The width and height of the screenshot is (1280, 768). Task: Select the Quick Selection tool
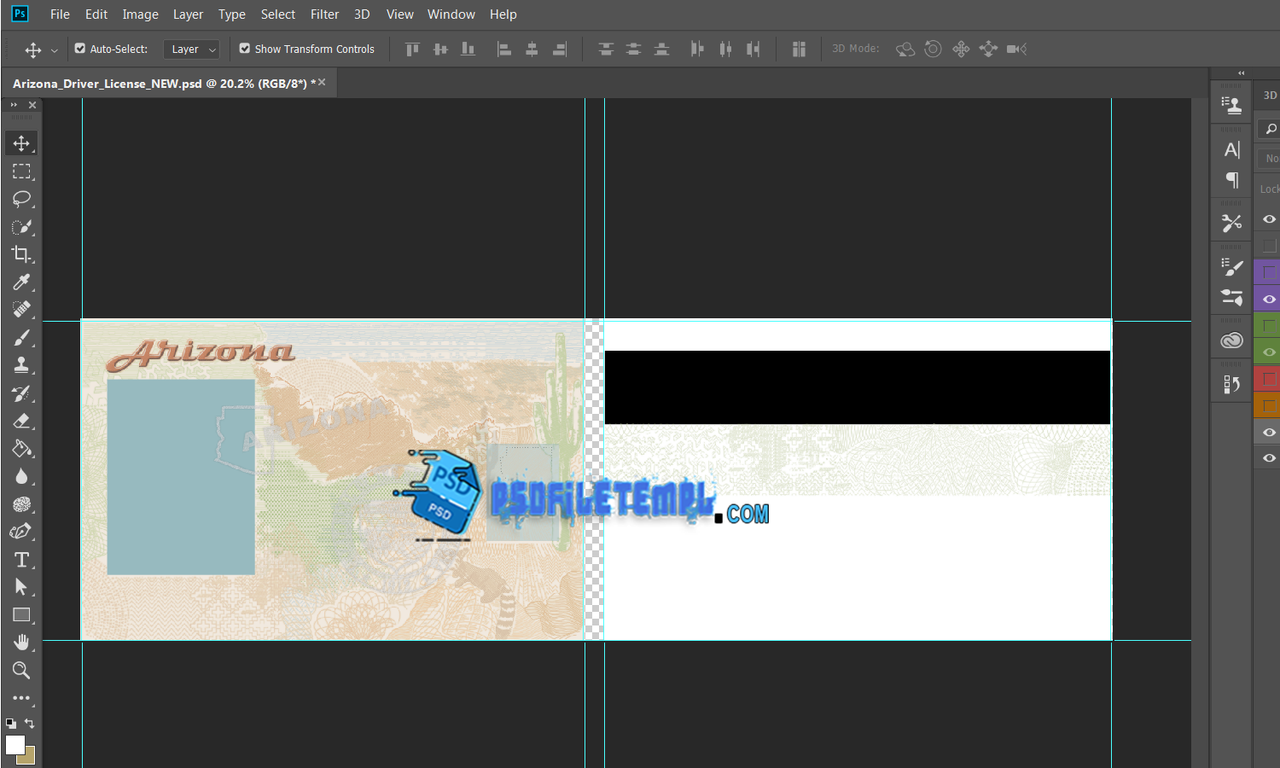coord(21,227)
